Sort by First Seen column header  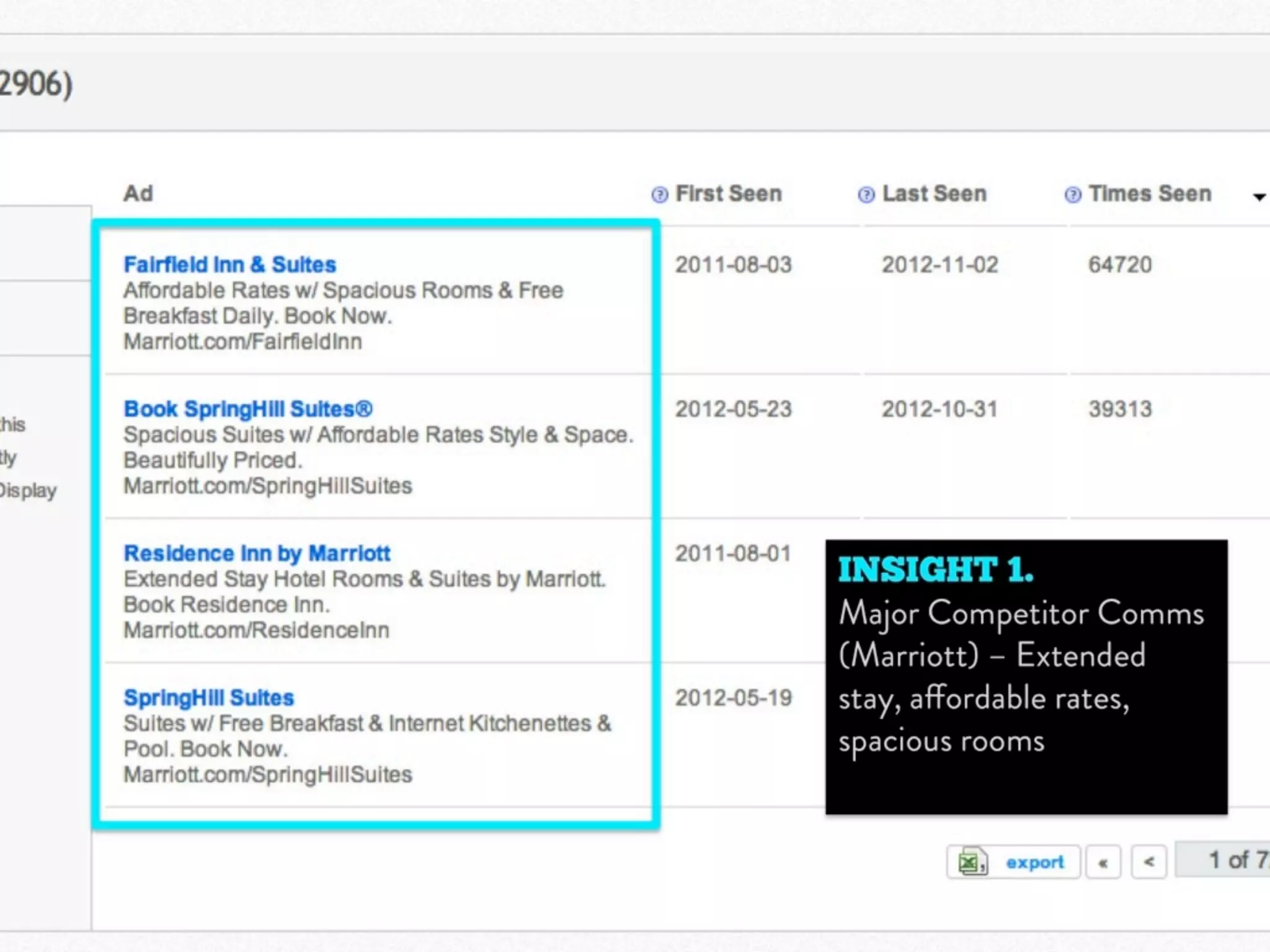[x=728, y=193]
